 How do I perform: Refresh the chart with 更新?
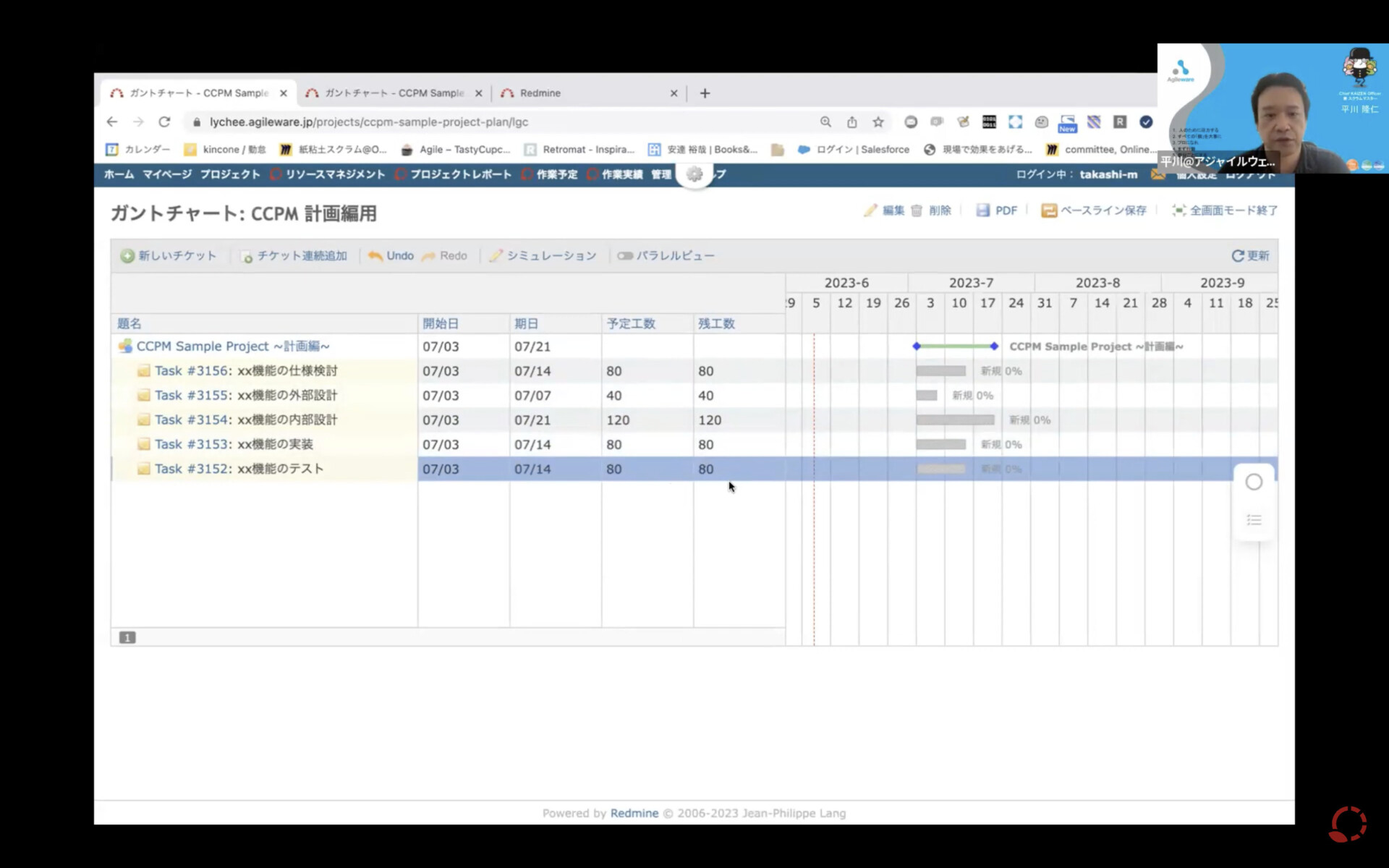coord(1250,255)
